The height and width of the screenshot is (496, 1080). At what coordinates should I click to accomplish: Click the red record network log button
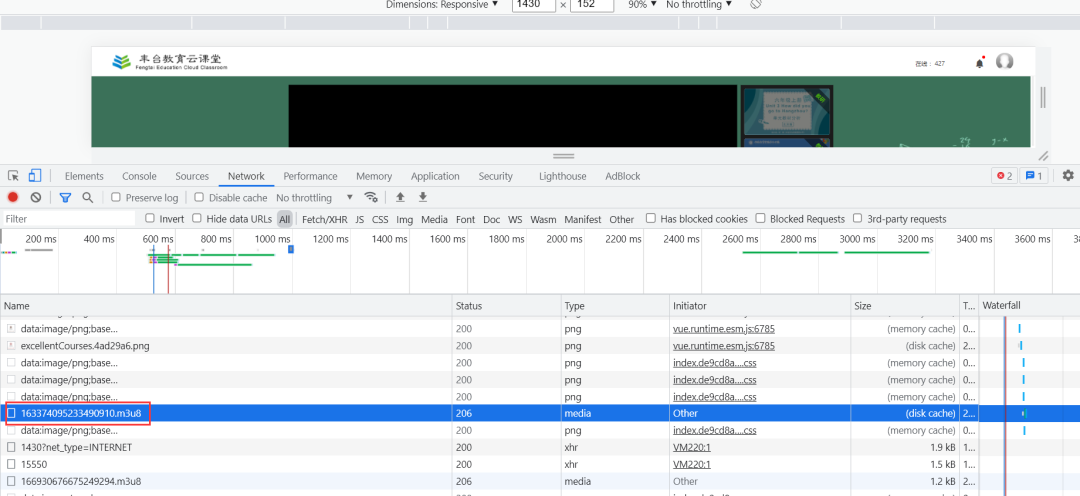[x=13, y=198]
